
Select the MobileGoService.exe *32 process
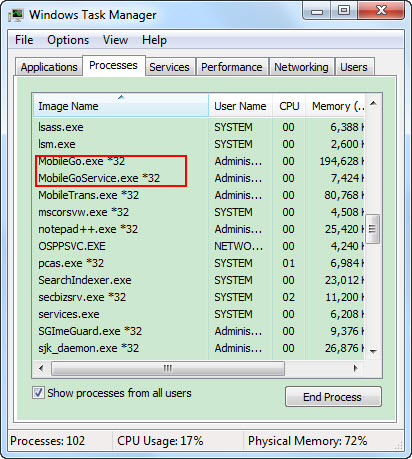coord(199,178)
